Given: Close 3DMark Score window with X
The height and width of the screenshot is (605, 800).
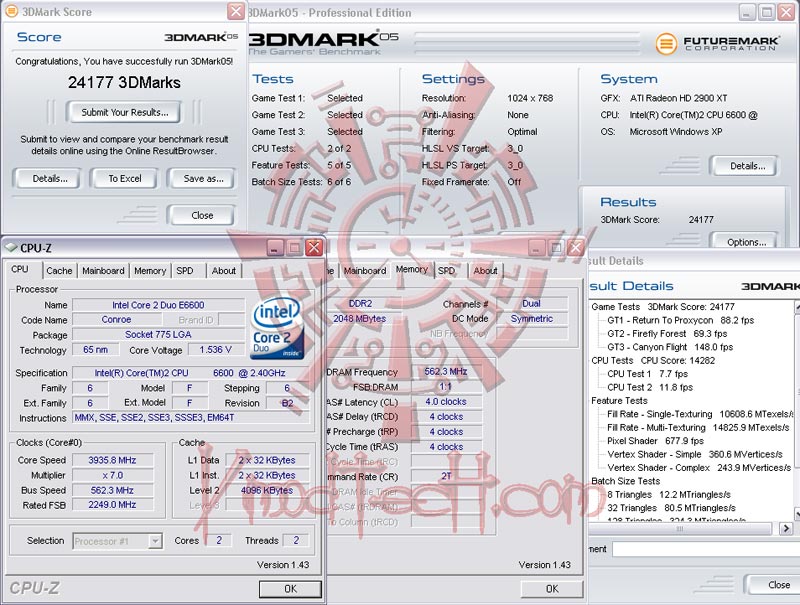Looking at the screenshot, I should click(236, 11).
